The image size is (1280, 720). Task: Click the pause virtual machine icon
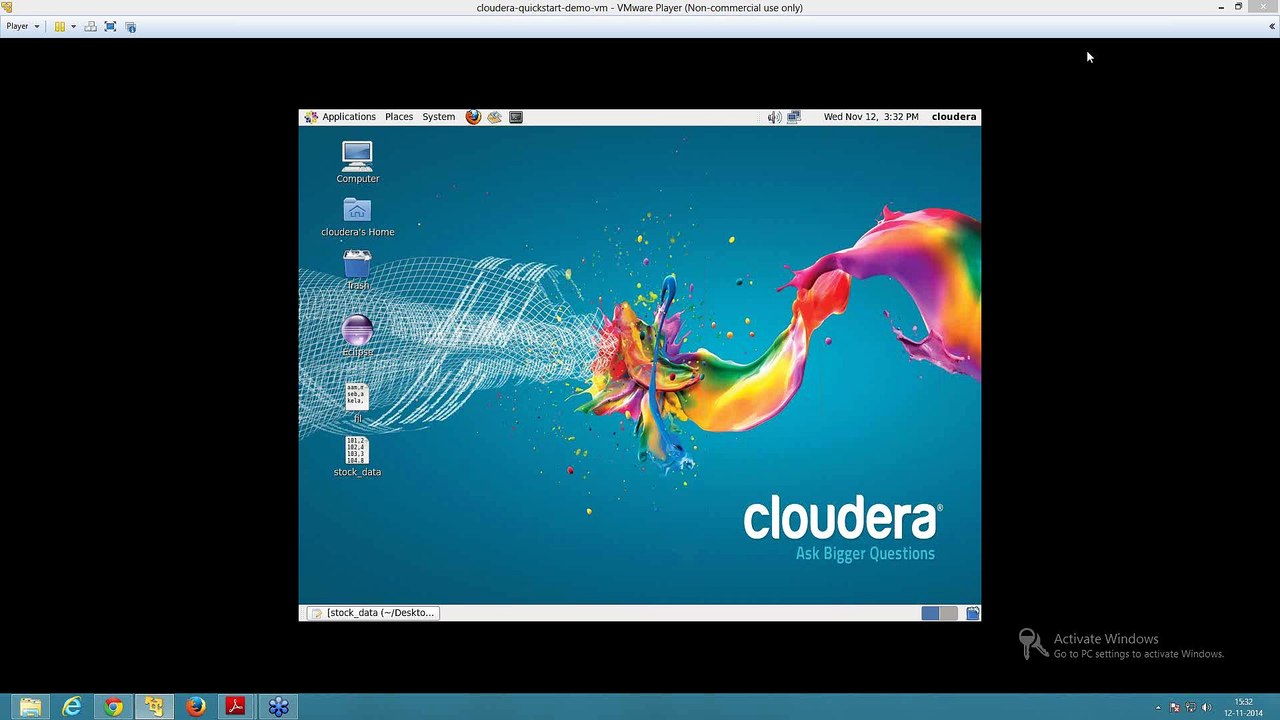point(59,26)
